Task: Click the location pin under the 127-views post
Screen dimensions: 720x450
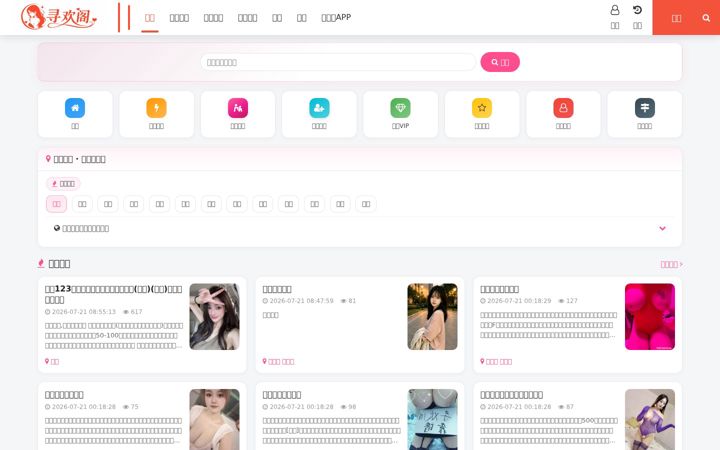Action: coord(482,361)
